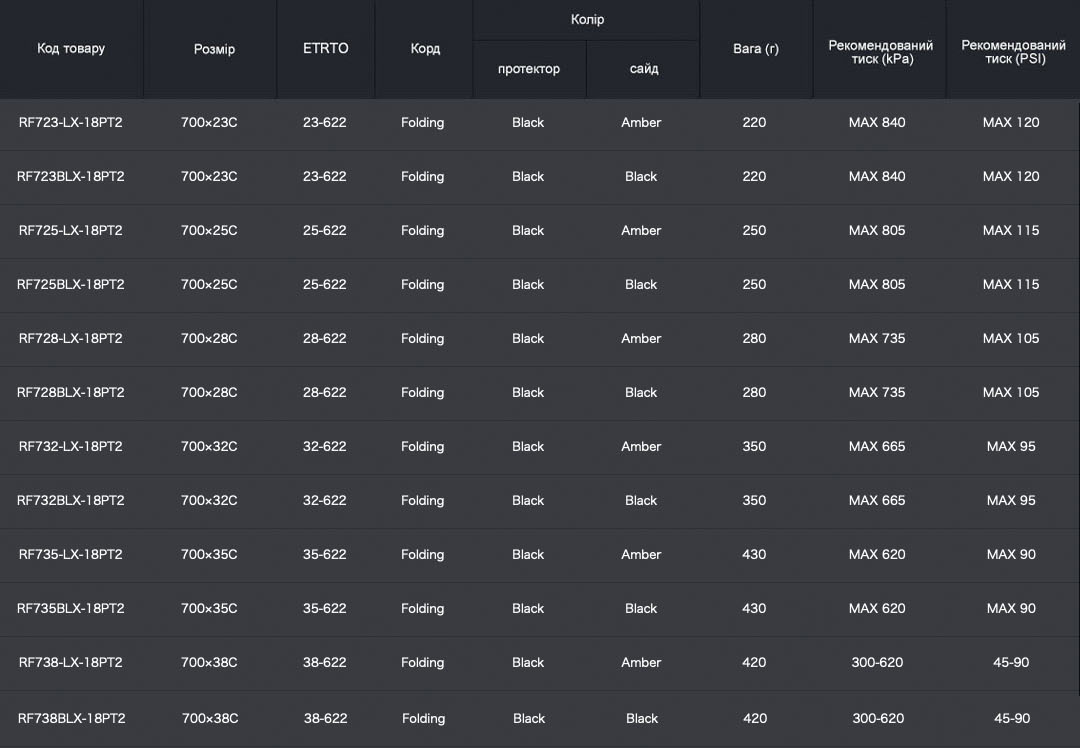Click the Рекомендований тиск (kPa) header

click(x=881, y=52)
